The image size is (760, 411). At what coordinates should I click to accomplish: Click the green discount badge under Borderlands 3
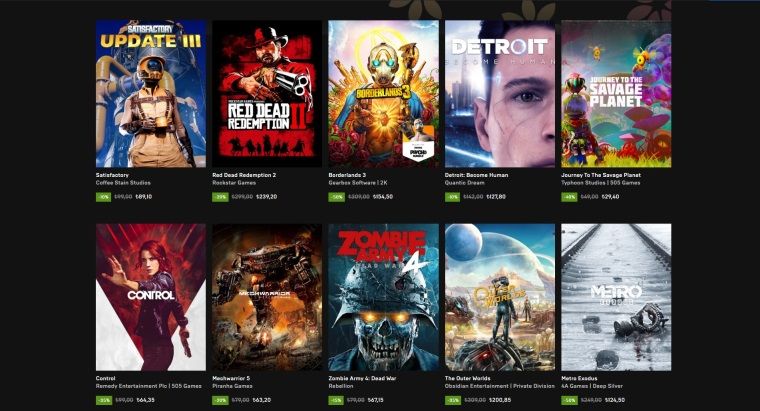pyautogui.click(x=336, y=197)
